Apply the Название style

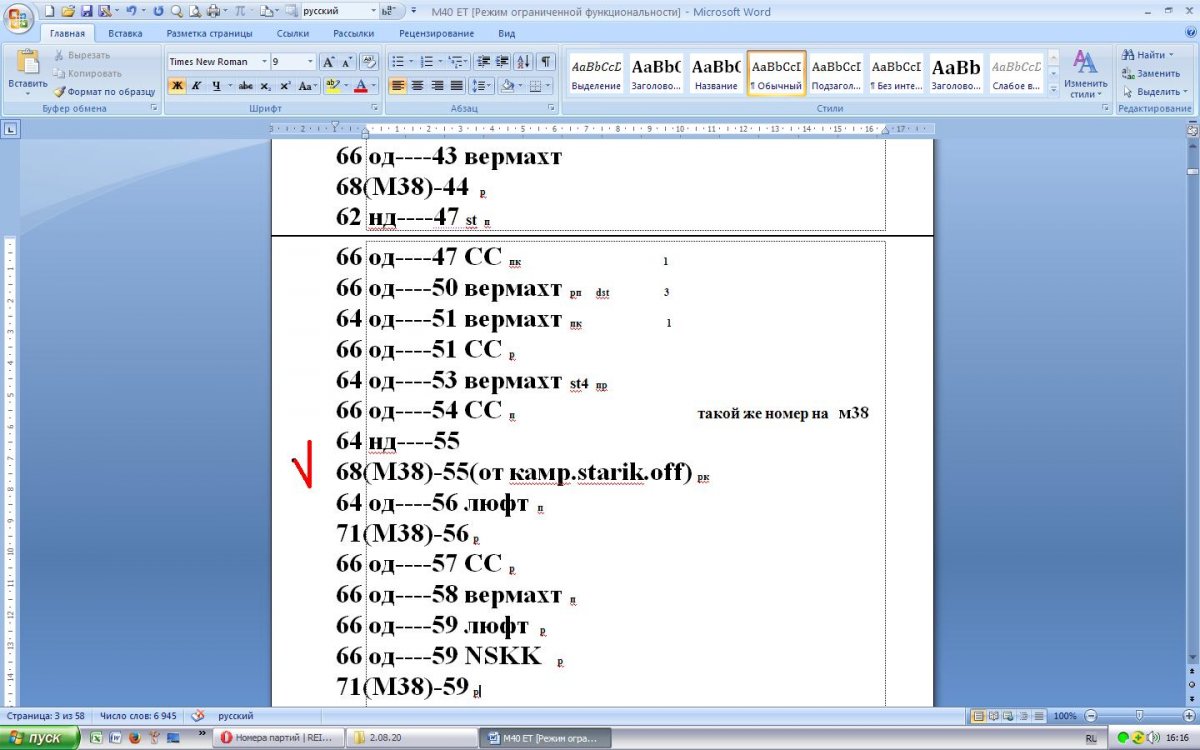point(716,74)
